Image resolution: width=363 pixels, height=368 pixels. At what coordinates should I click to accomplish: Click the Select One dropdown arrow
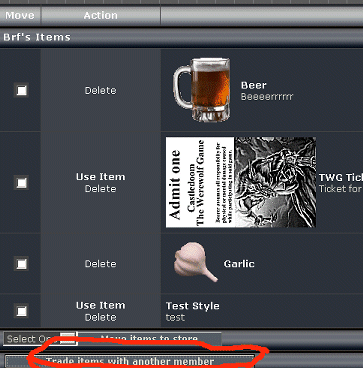tap(68, 339)
